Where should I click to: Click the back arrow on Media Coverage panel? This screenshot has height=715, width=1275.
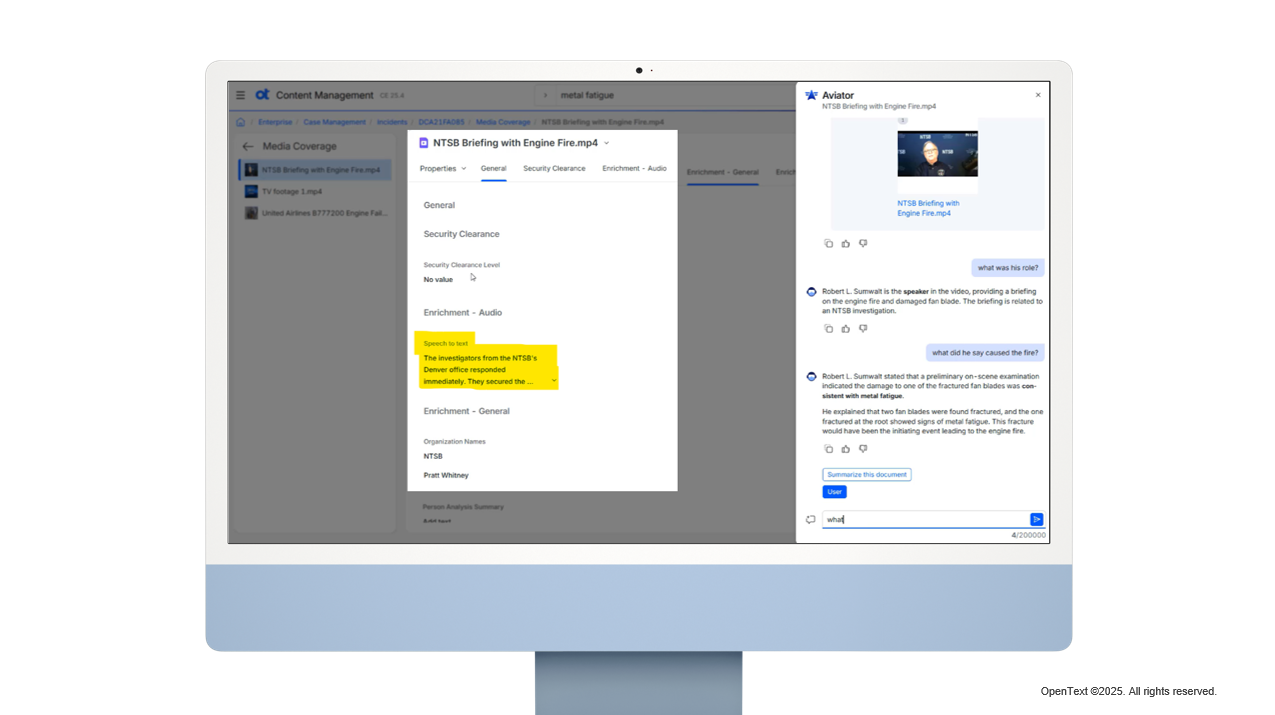click(x=246, y=146)
